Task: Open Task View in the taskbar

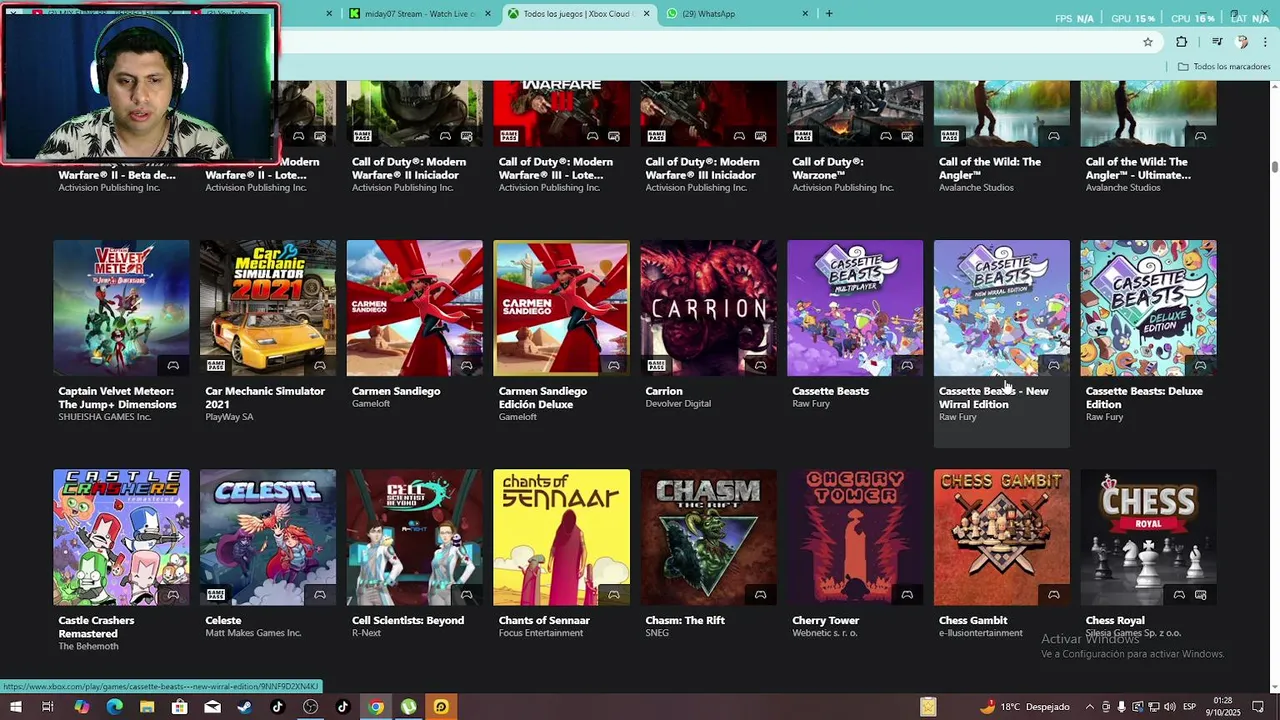Action: 47,707
